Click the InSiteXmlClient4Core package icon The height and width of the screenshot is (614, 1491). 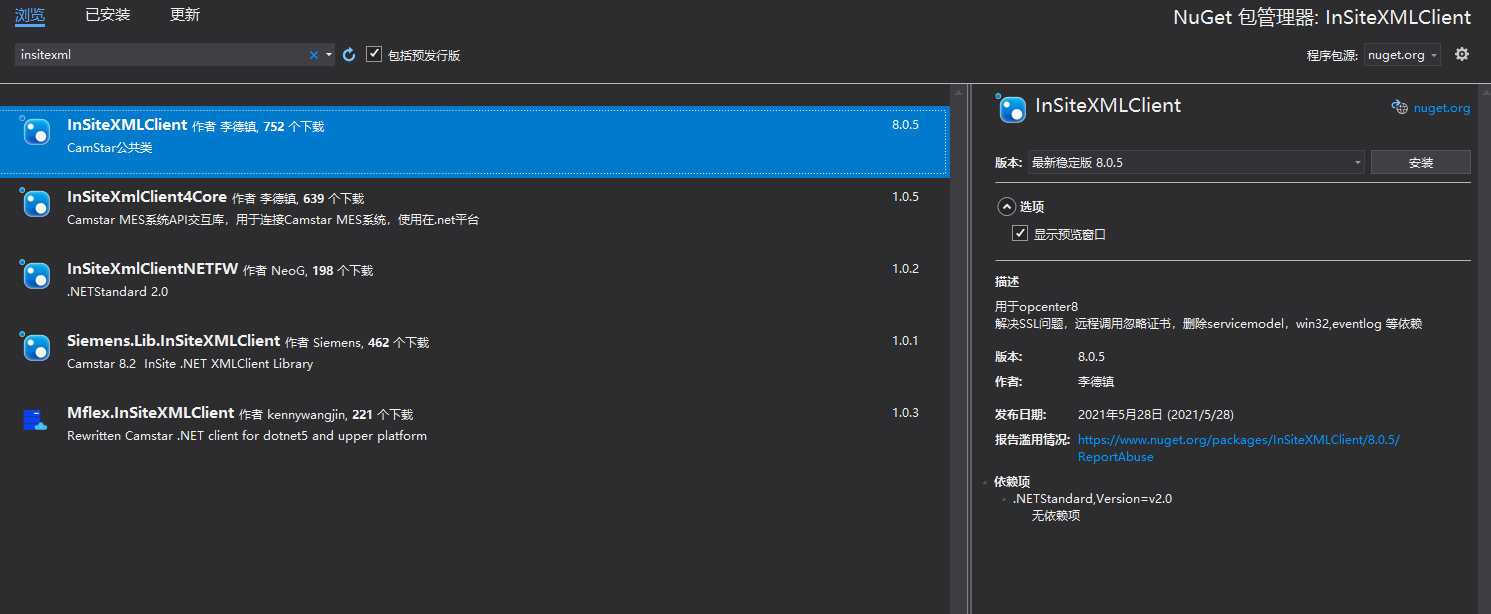[36, 203]
